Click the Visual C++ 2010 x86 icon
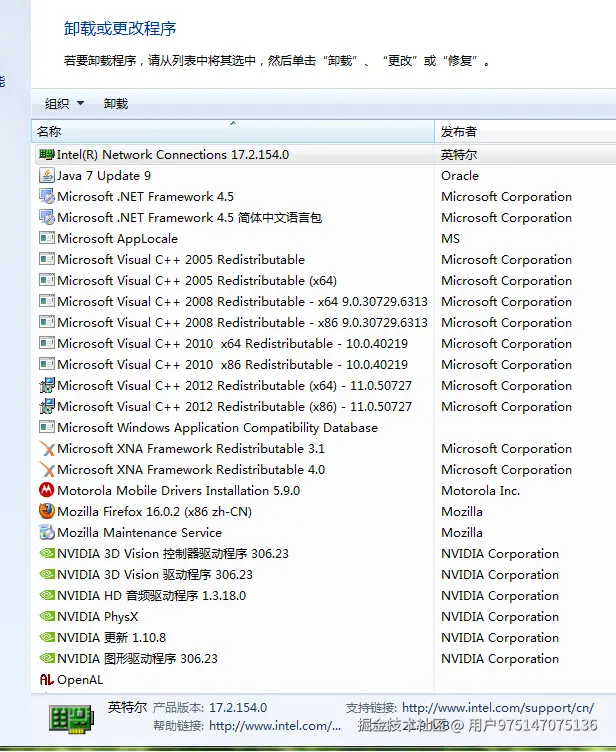This screenshot has height=752, width=616. coord(47,364)
